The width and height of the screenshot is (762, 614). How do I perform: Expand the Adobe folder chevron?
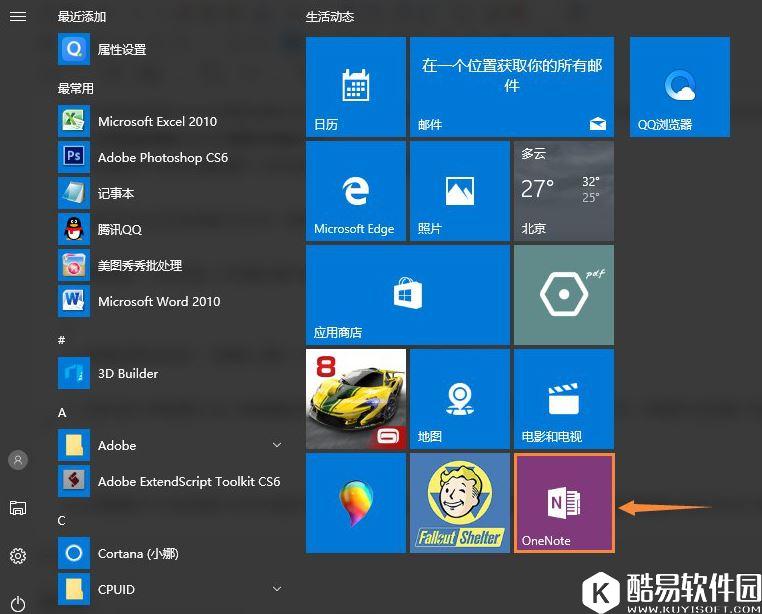pyautogui.click(x=277, y=445)
